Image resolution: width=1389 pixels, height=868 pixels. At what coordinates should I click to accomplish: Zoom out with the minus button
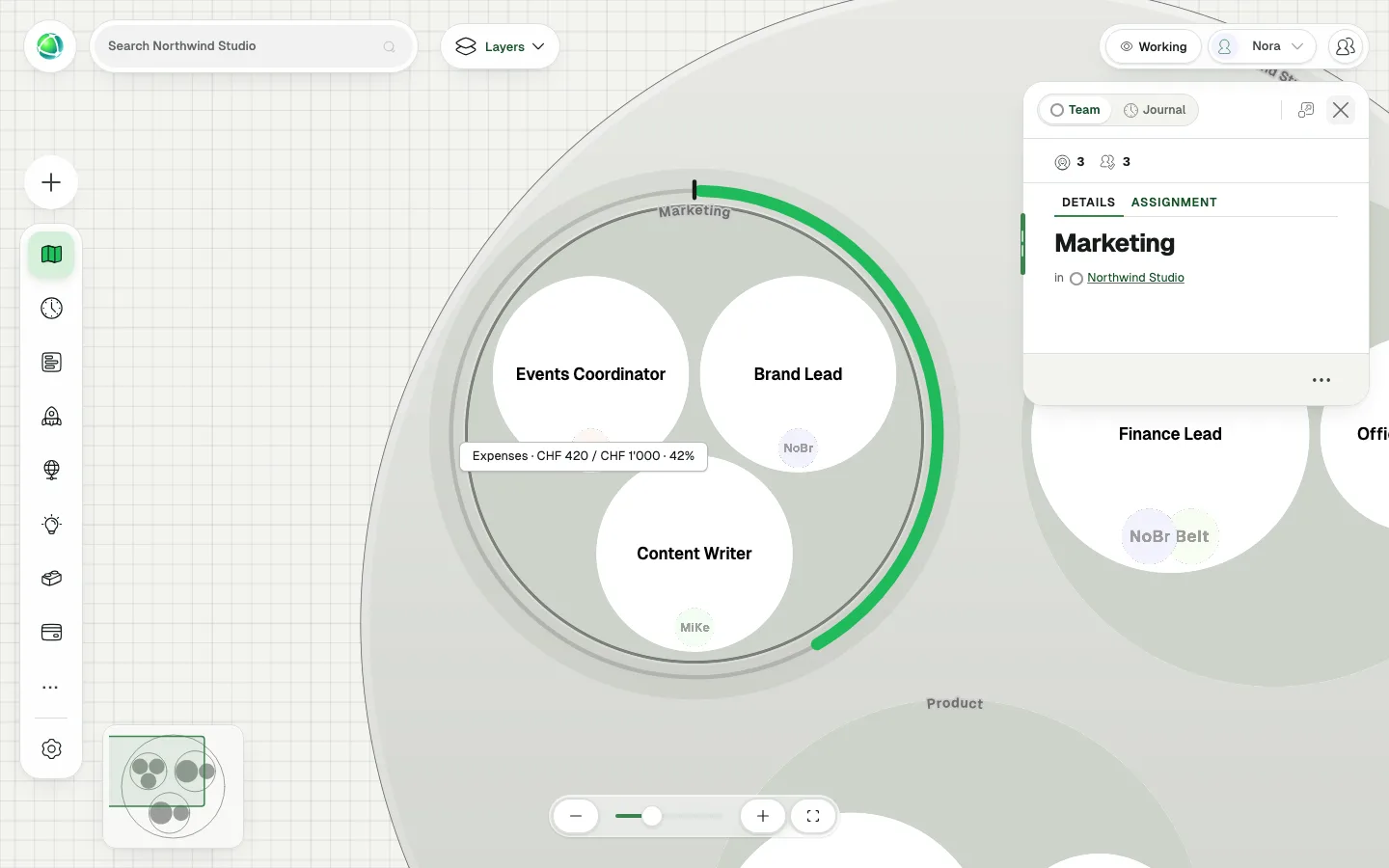click(576, 816)
